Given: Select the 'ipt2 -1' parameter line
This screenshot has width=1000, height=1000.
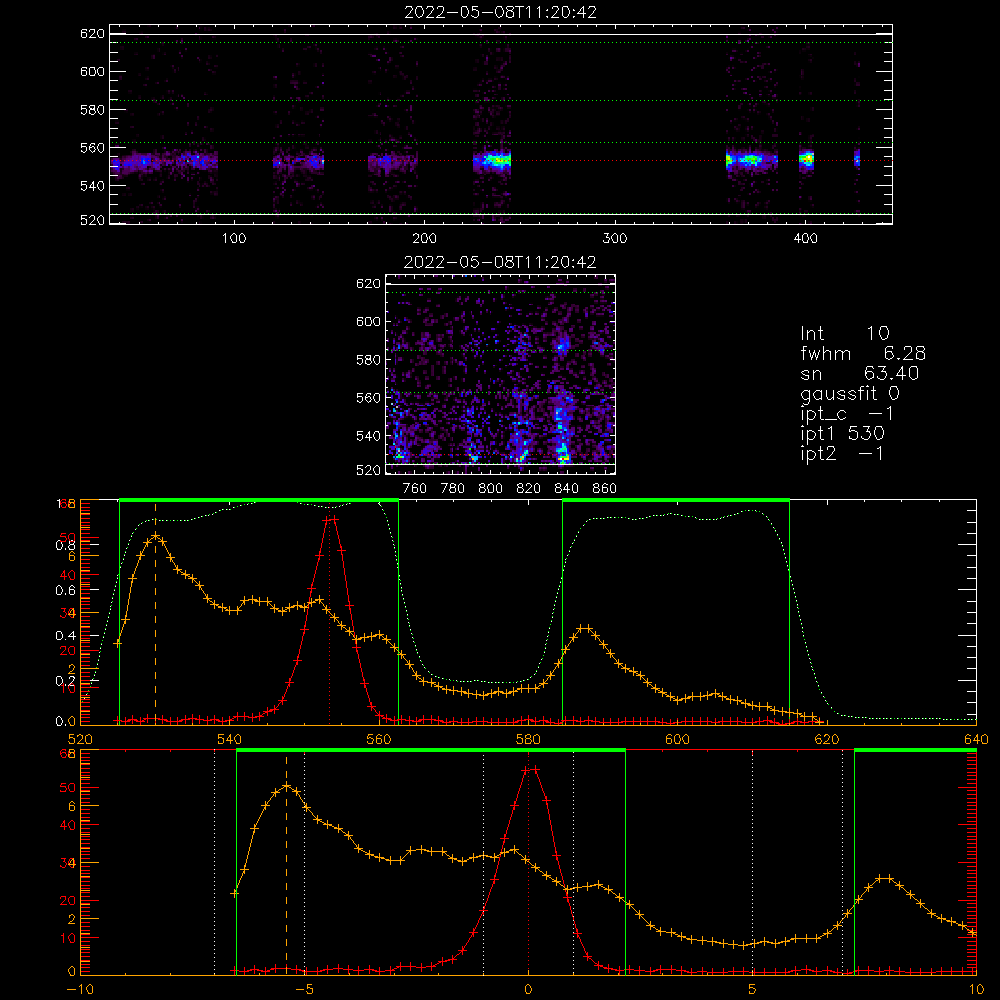Looking at the screenshot, I should [842, 453].
